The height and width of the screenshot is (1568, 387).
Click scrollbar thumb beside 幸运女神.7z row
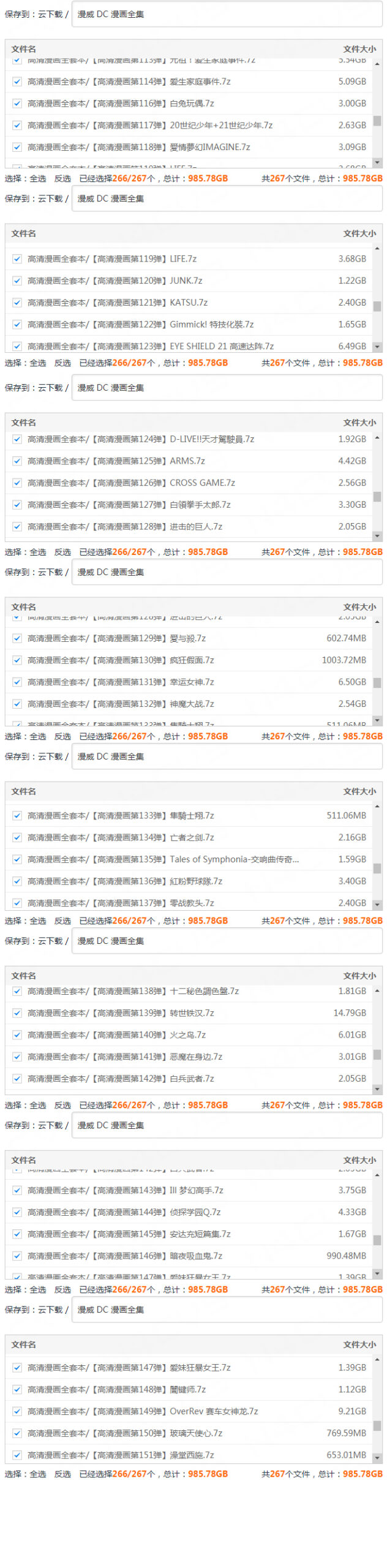pos(377,682)
